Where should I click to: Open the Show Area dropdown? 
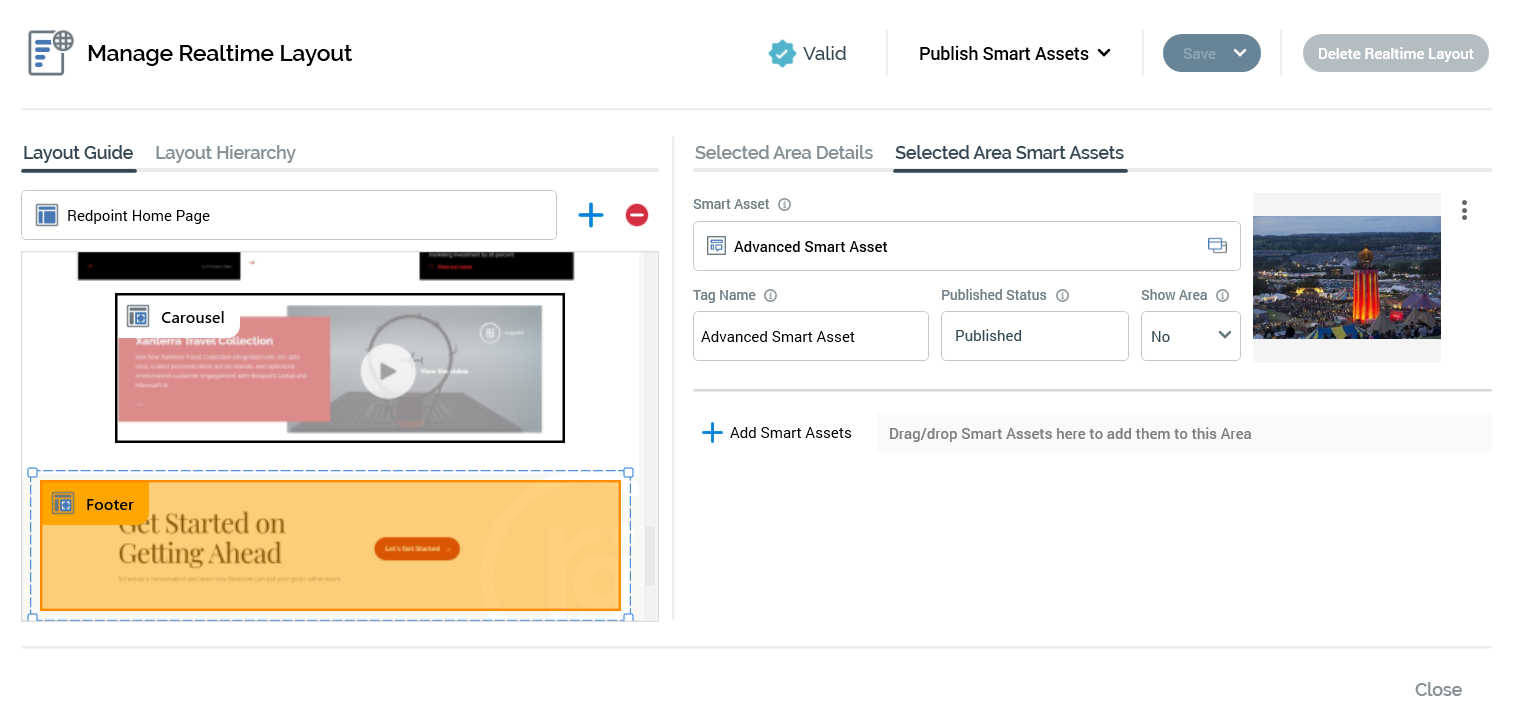click(1191, 336)
